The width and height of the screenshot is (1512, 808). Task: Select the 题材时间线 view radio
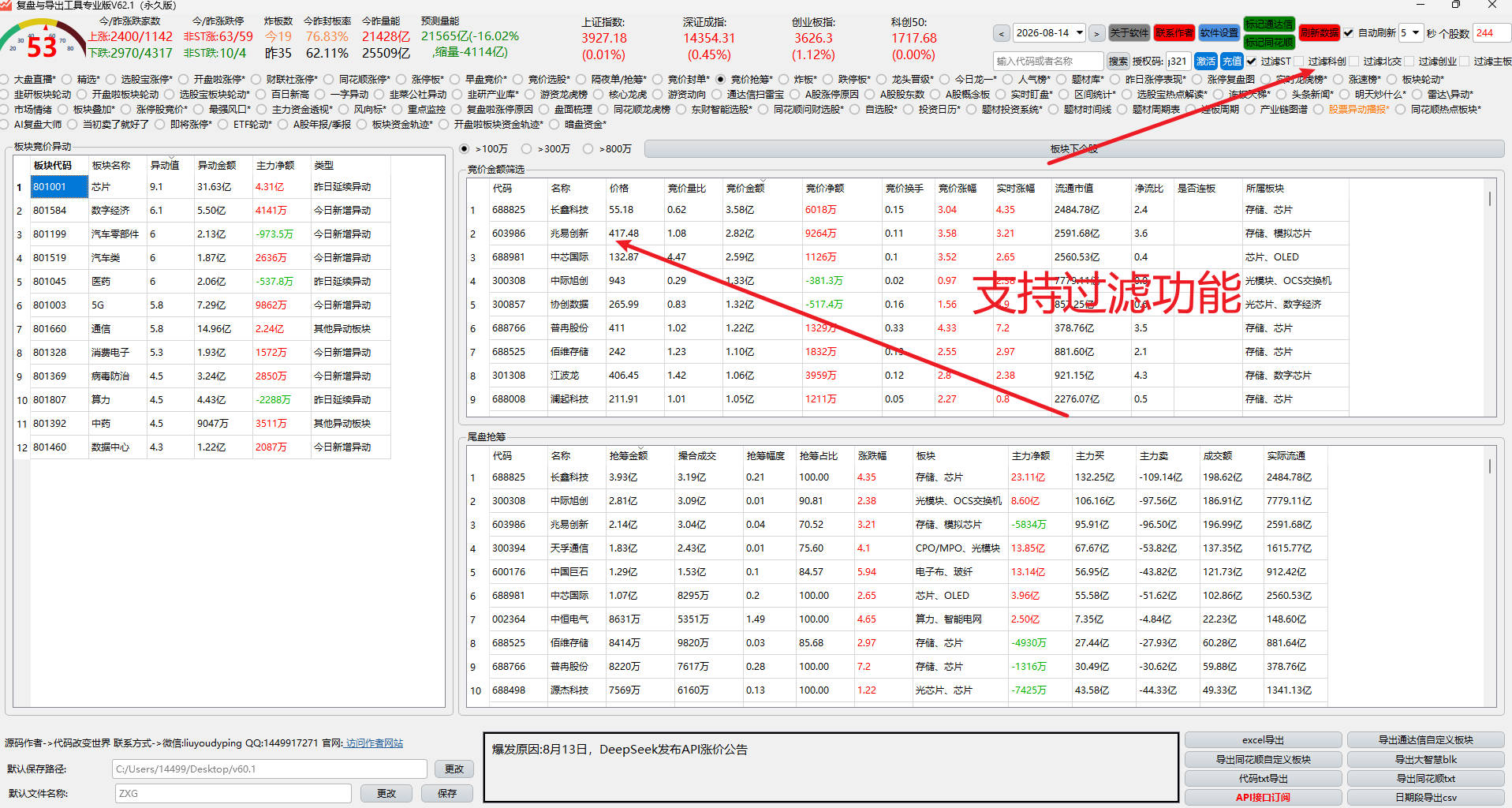1054,109
